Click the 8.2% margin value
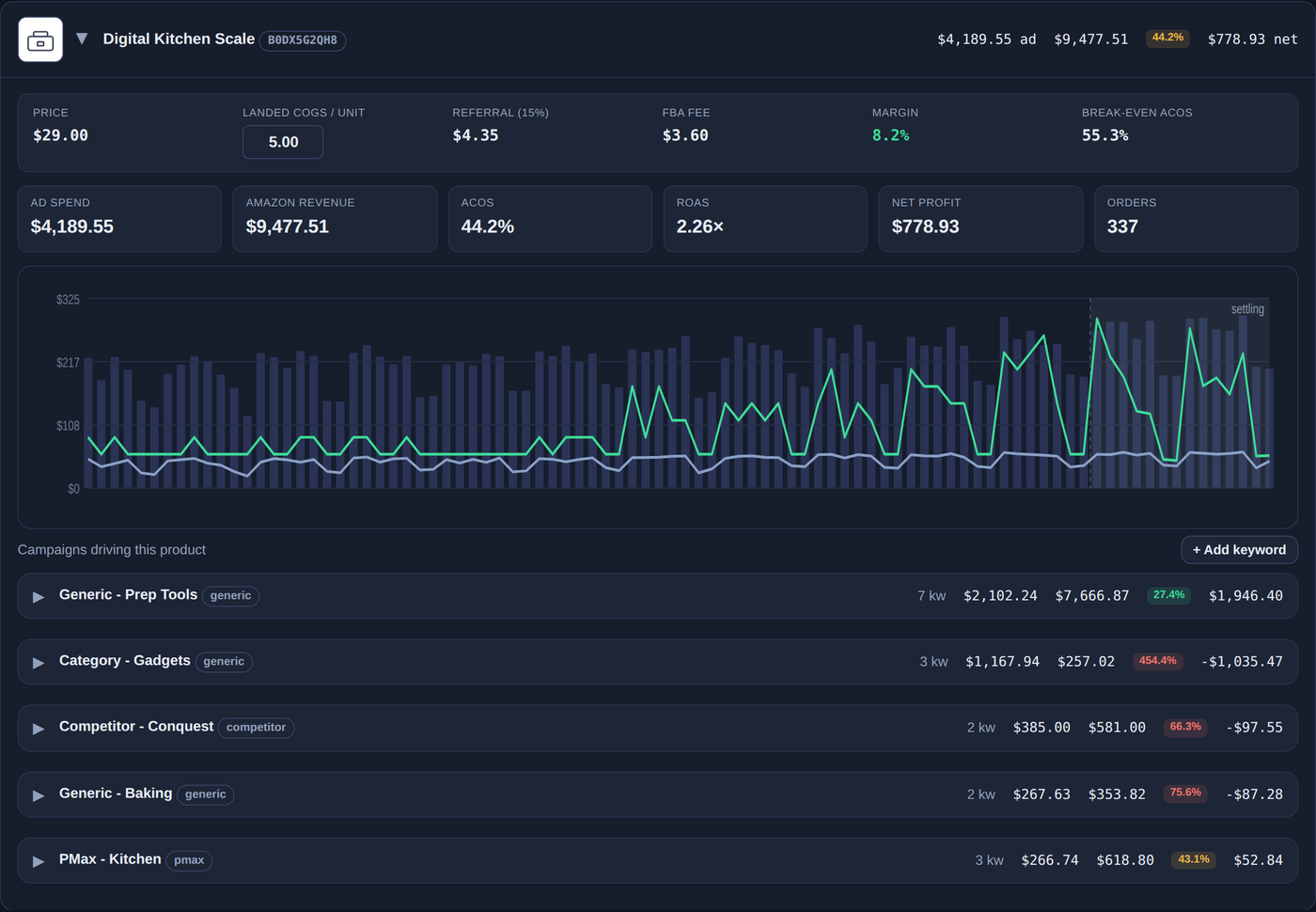This screenshot has height=912, width=1316. point(890,135)
